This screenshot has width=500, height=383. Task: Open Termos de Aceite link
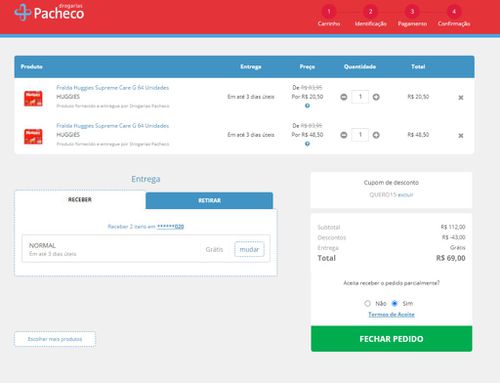(391, 314)
